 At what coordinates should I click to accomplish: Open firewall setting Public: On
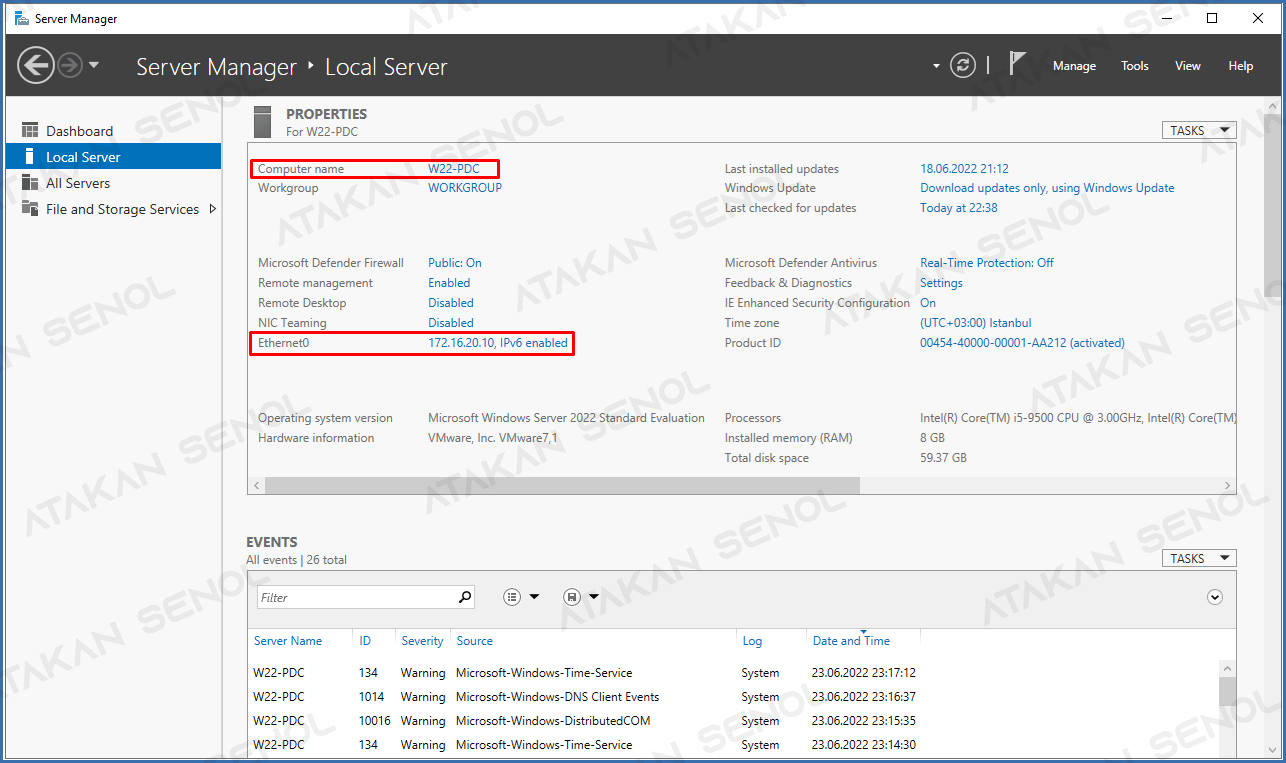[455, 263]
